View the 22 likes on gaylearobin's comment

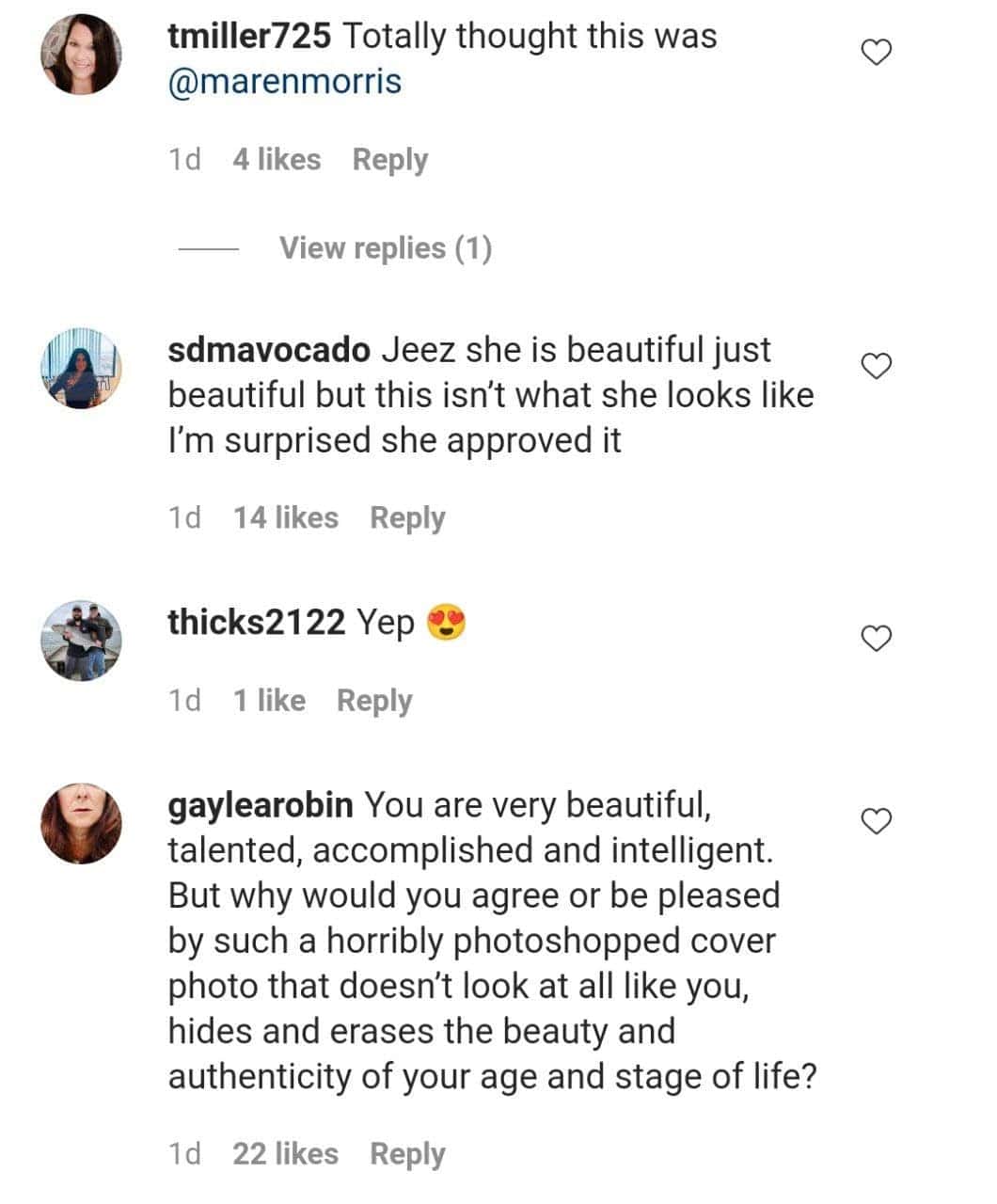(x=285, y=1154)
